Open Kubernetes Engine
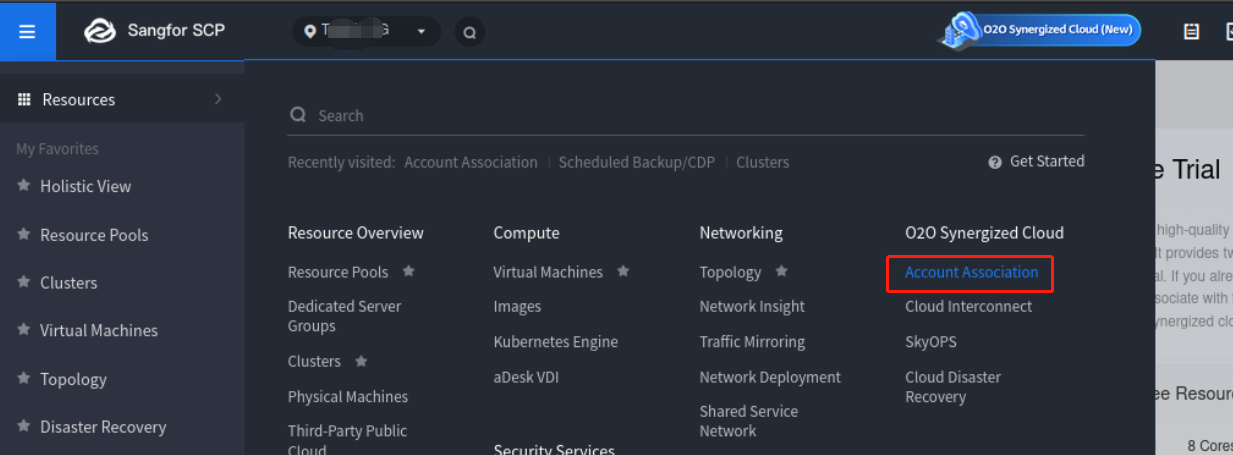This screenshot has height=455, width=1233. 556,342
